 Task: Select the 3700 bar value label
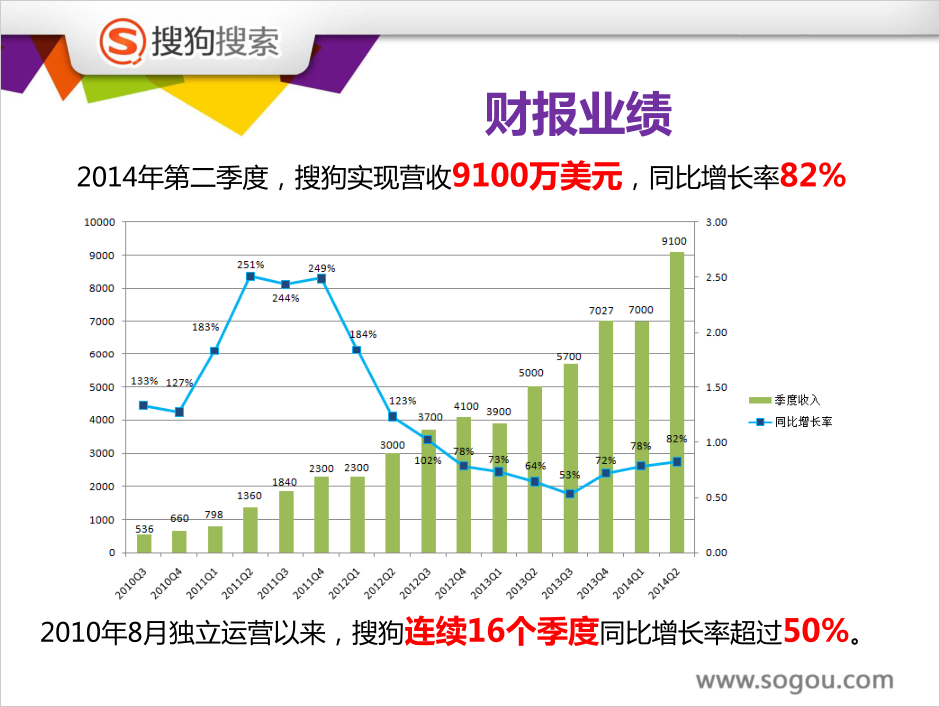[x=430, y=417]
